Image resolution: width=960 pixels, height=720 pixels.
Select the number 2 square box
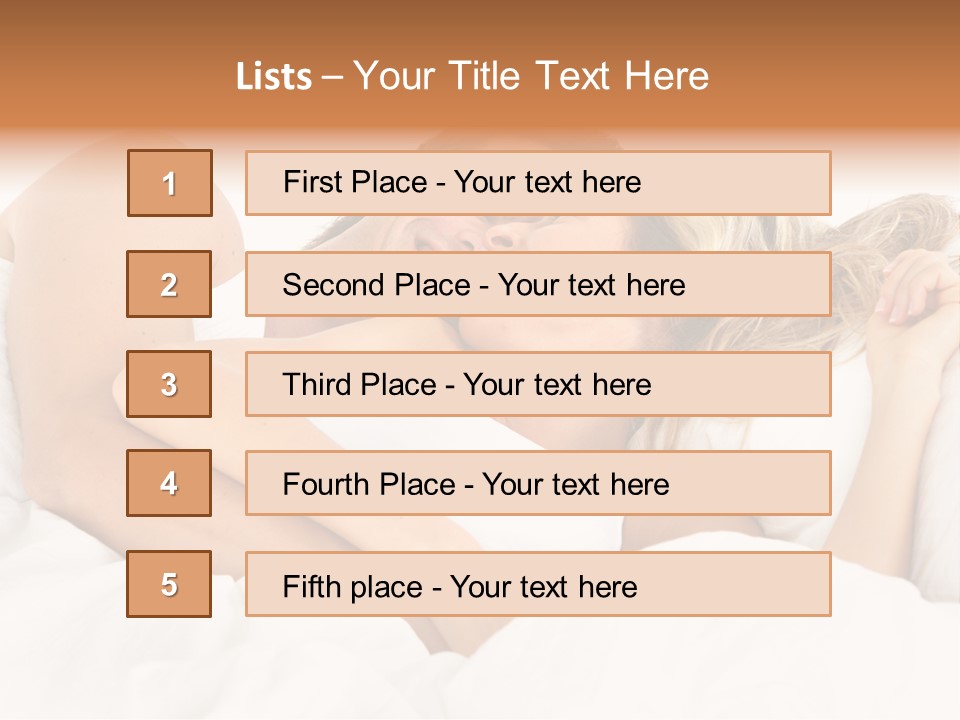tap(169, 284)
